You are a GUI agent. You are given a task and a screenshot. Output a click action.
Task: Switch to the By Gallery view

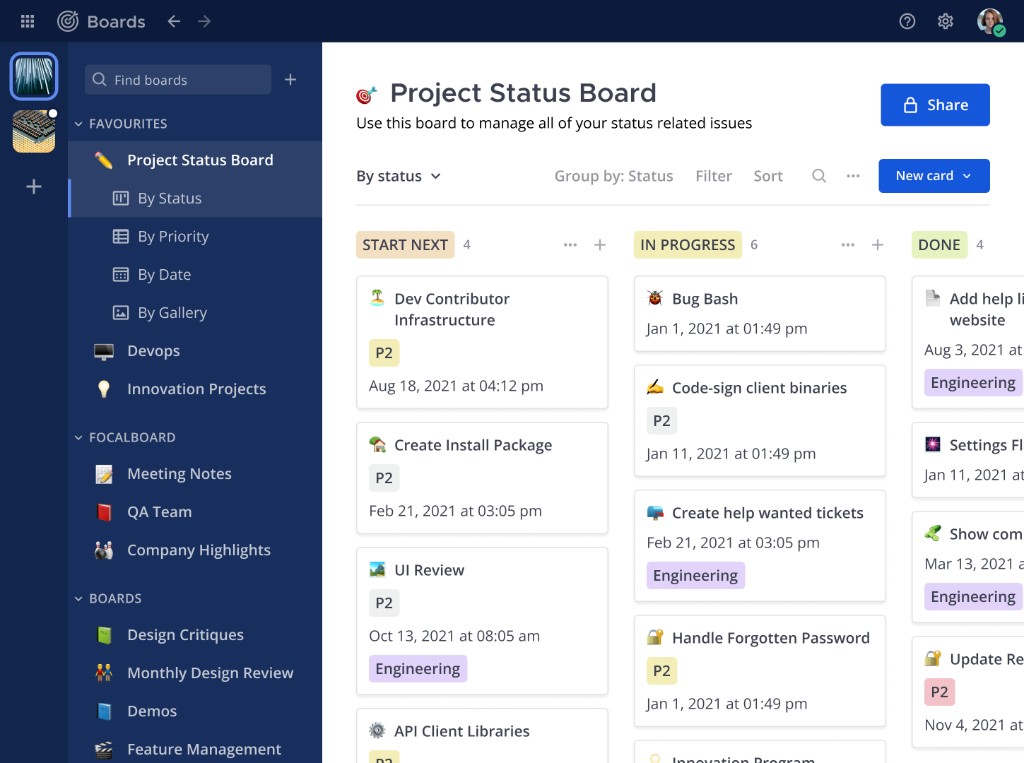click(195, 313)
